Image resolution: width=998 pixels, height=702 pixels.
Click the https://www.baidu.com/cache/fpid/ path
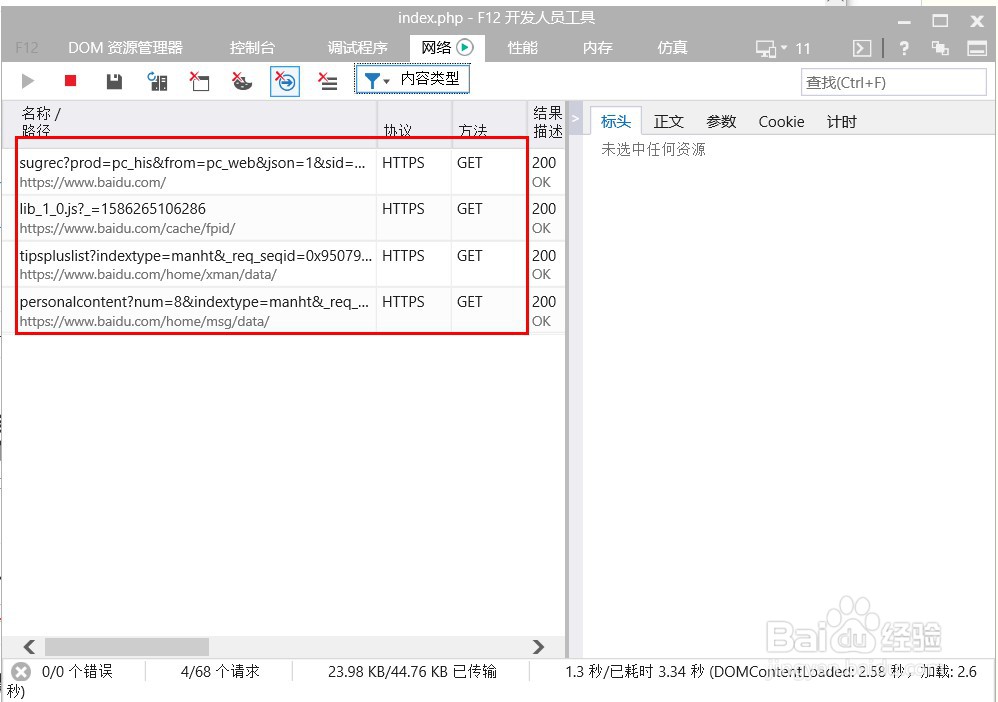[x=127, y=228]
